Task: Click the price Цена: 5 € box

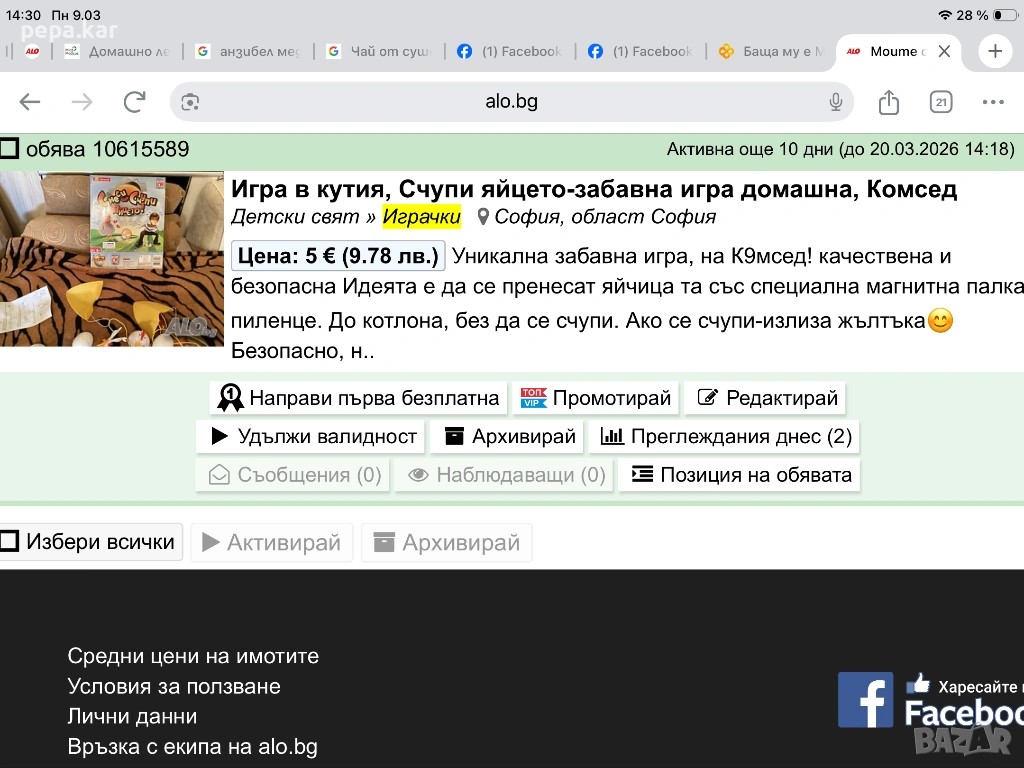Action: pos(338,256)
